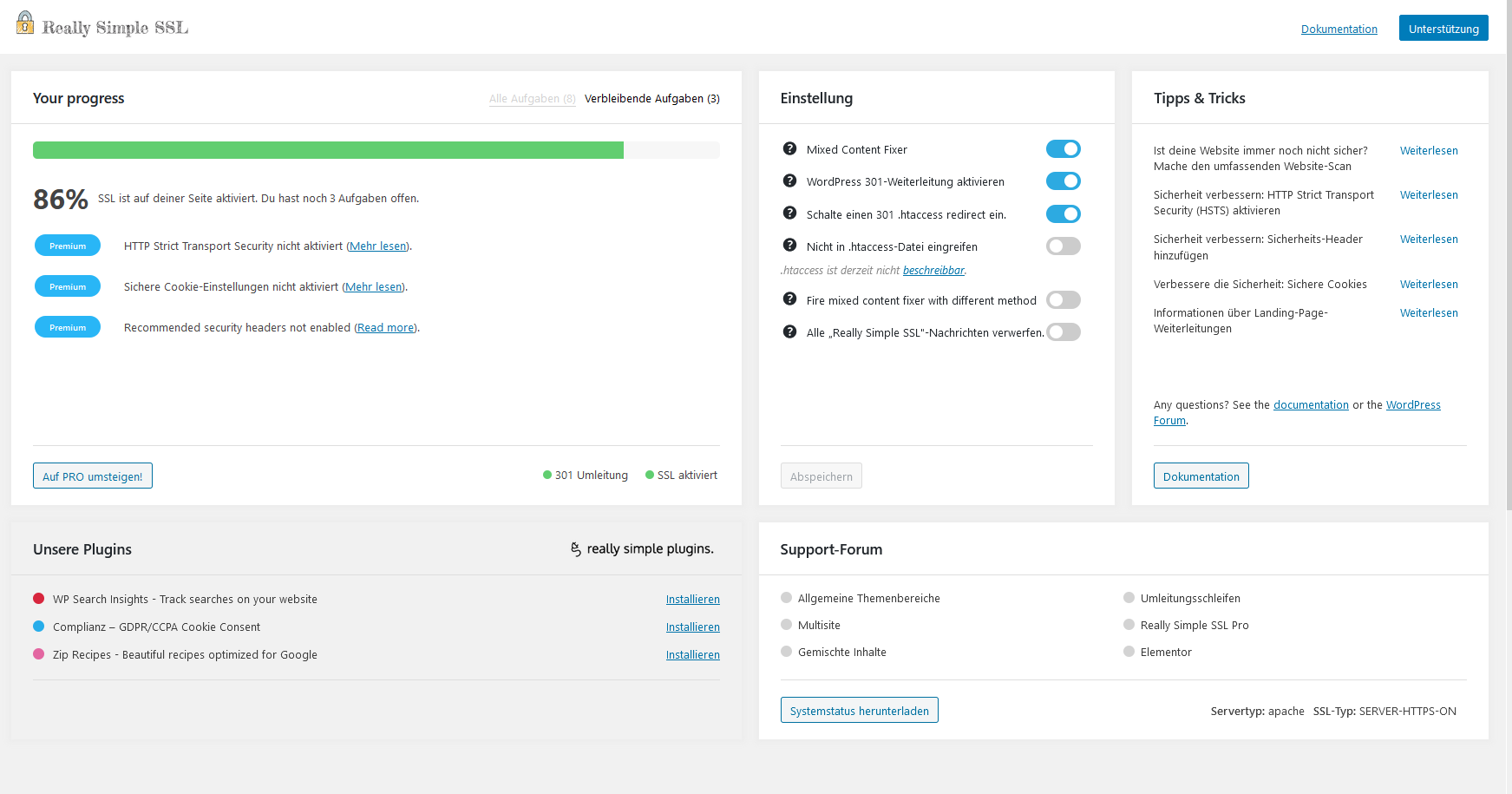Open help icon for Fire mixed content fixer
This screenshot has height=794, width=1512.
coord(789,299)
